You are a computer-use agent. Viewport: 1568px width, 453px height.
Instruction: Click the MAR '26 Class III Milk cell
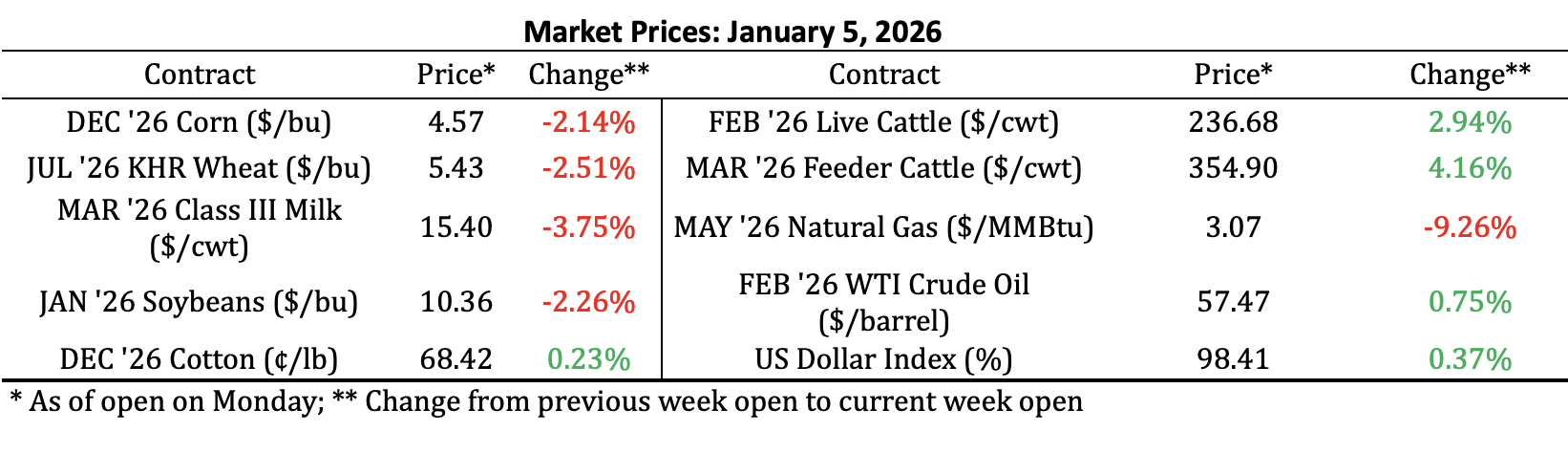click(x=200, y=227)
